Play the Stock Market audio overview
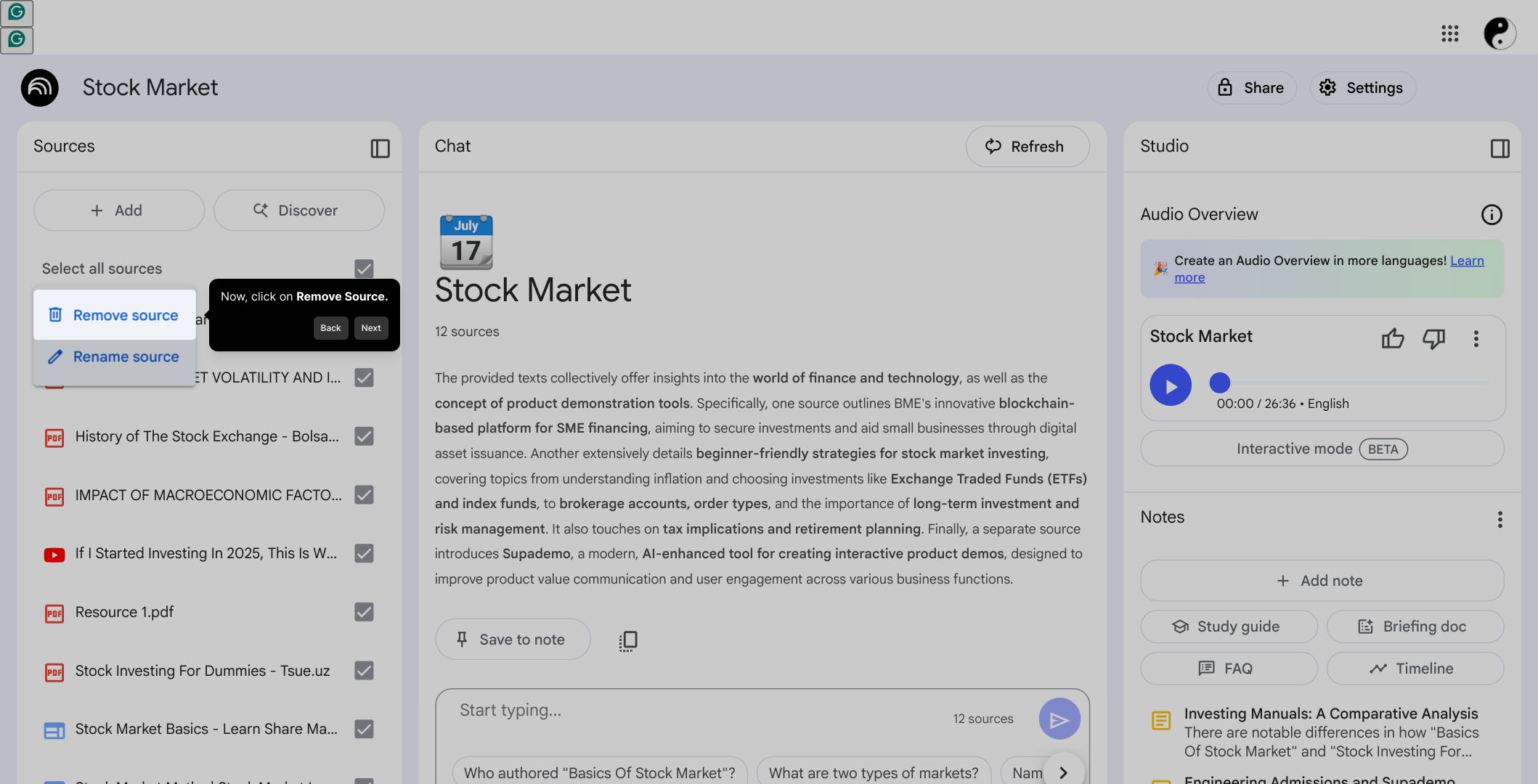Viewport: 1538px width, 784px height. tap(1170, 385)
